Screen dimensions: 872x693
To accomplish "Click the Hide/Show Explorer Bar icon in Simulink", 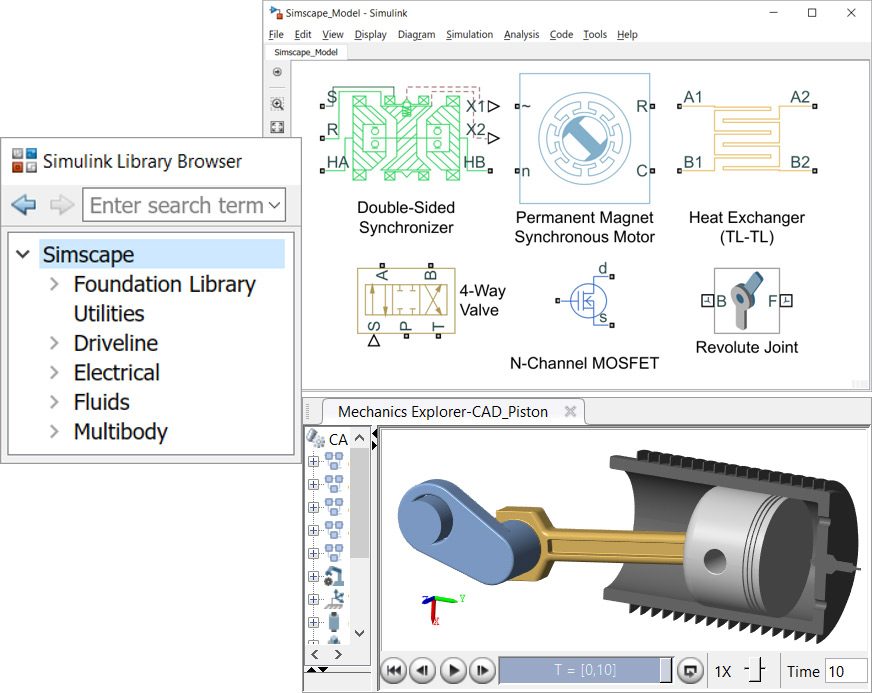I will pos(277,72).
